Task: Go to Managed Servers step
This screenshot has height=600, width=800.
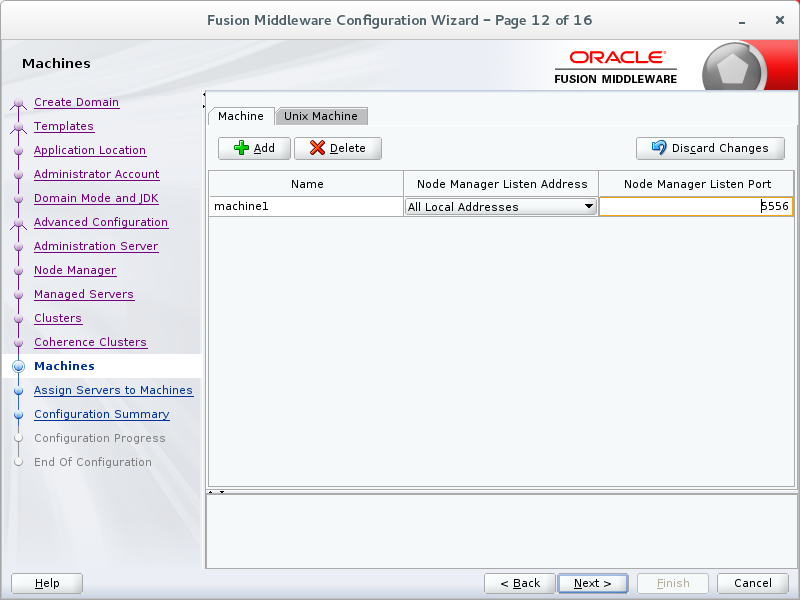Action: [84, 294]
